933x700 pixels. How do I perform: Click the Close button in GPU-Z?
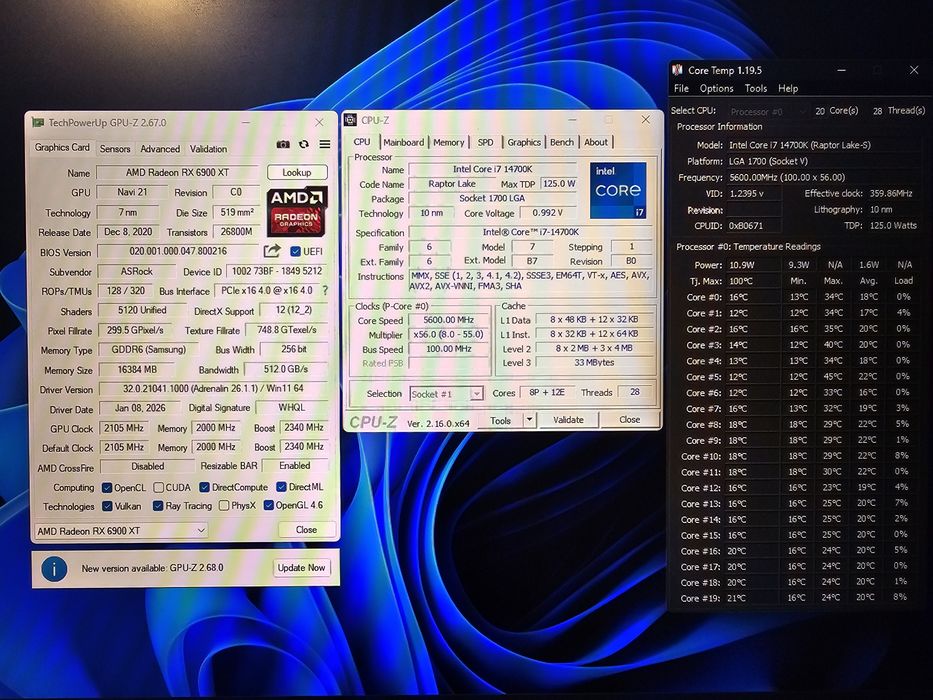tap(306, 529)
